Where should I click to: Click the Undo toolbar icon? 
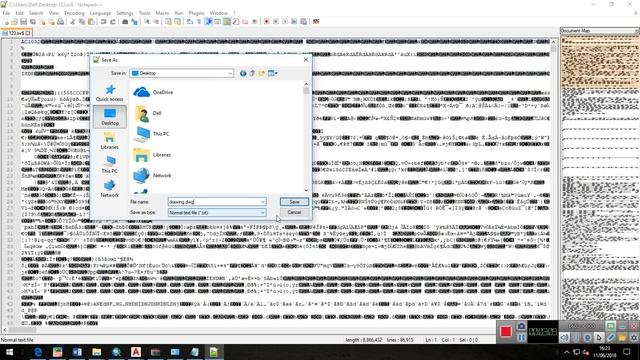point(104,22)
